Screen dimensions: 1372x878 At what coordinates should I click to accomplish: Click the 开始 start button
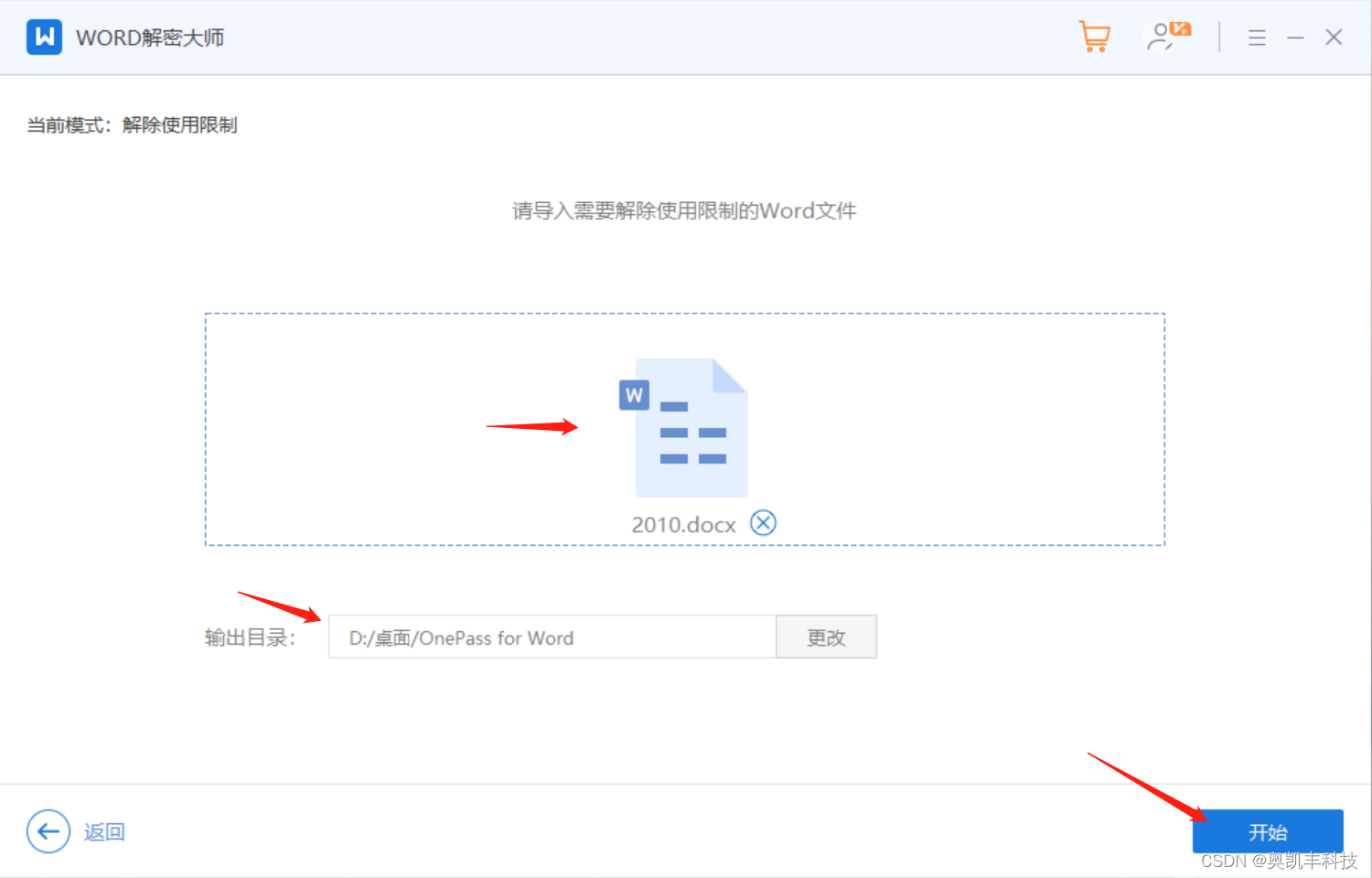point(1268,831)
